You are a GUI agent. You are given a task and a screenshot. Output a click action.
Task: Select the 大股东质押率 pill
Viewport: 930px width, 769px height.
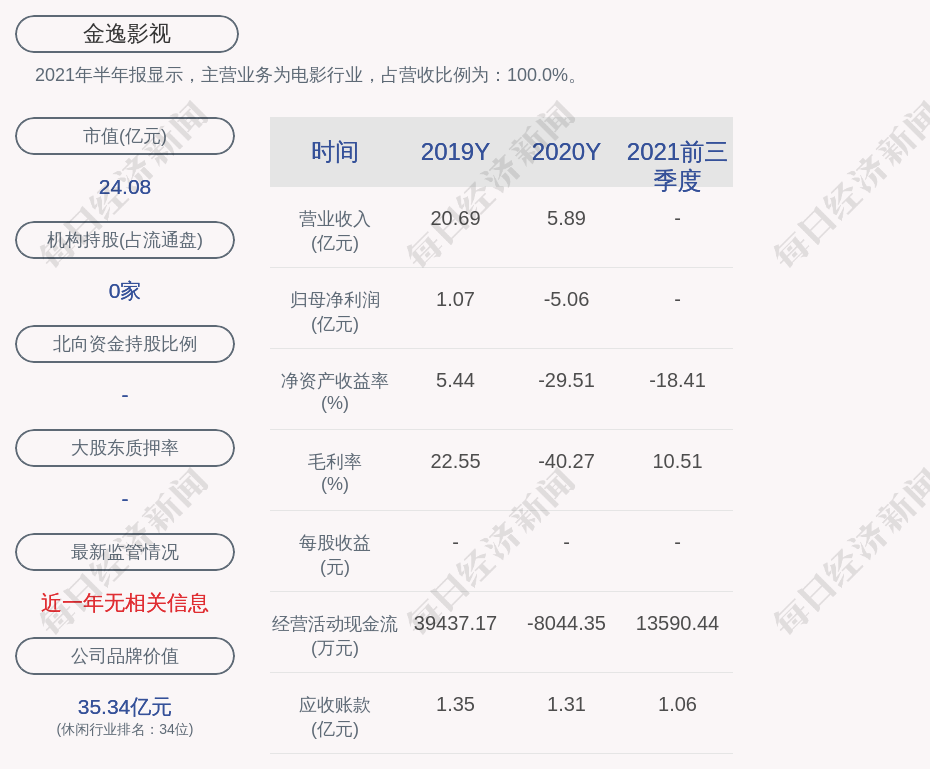(125, 448)
